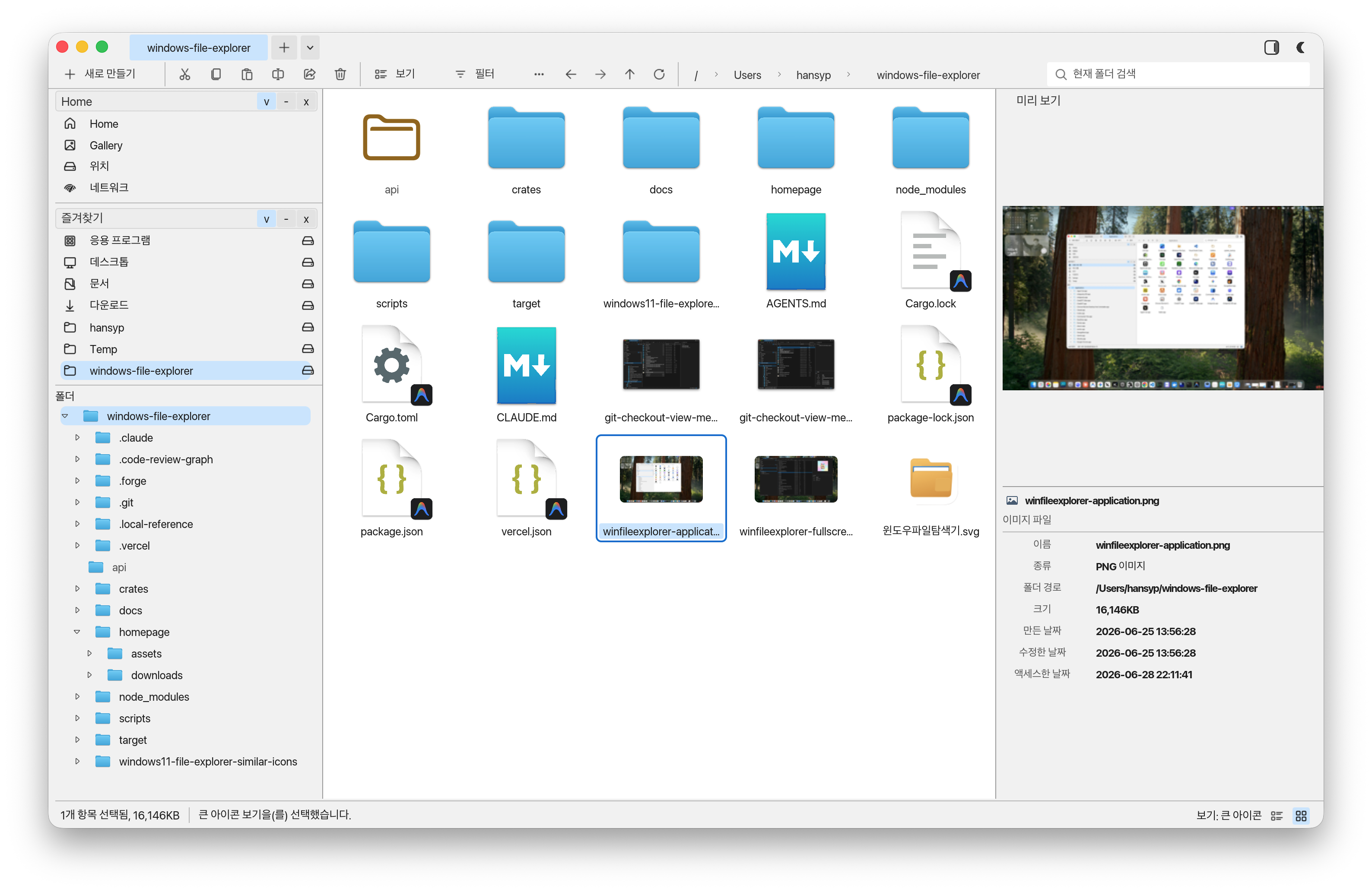Select the AGENTS.md markdown file
The height and width of the screenshot is (892, 1372).
click(x=796, y=252)
